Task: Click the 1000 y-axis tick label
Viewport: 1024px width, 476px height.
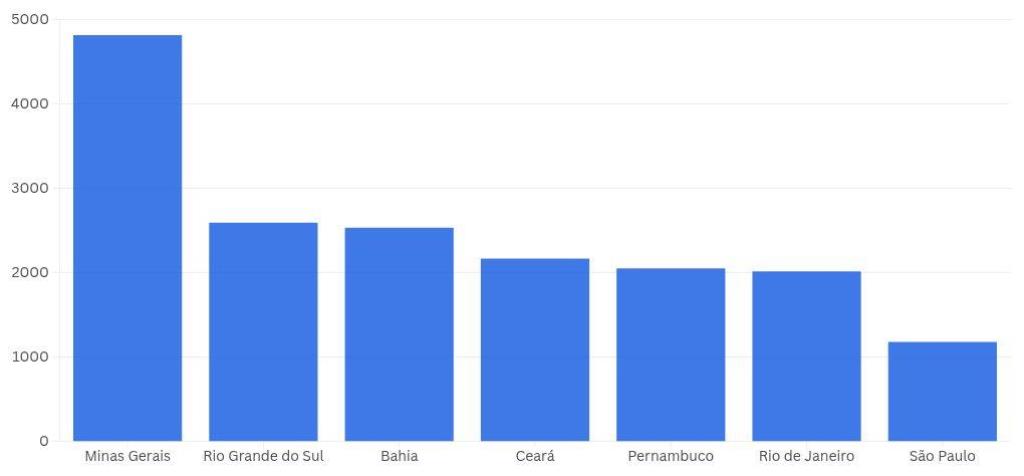Action: coord(30,357)
